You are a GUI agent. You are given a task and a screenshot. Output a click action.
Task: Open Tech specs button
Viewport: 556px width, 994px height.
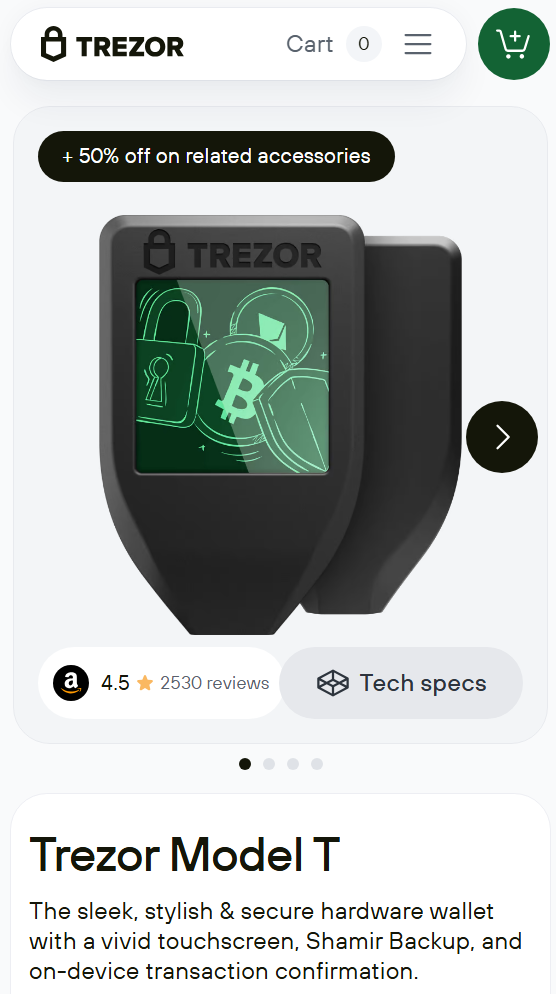pos(401,683)
